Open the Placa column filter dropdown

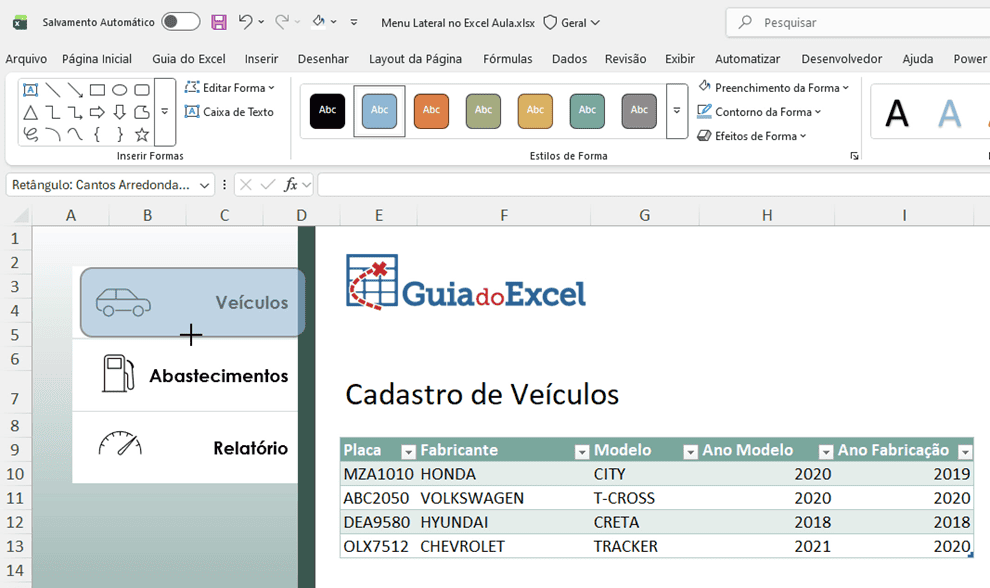(408, 452)
